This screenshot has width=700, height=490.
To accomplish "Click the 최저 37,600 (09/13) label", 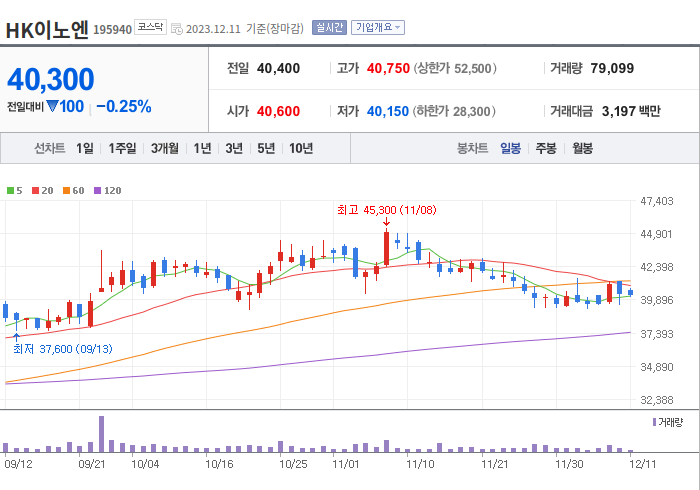I will point(62,349).
